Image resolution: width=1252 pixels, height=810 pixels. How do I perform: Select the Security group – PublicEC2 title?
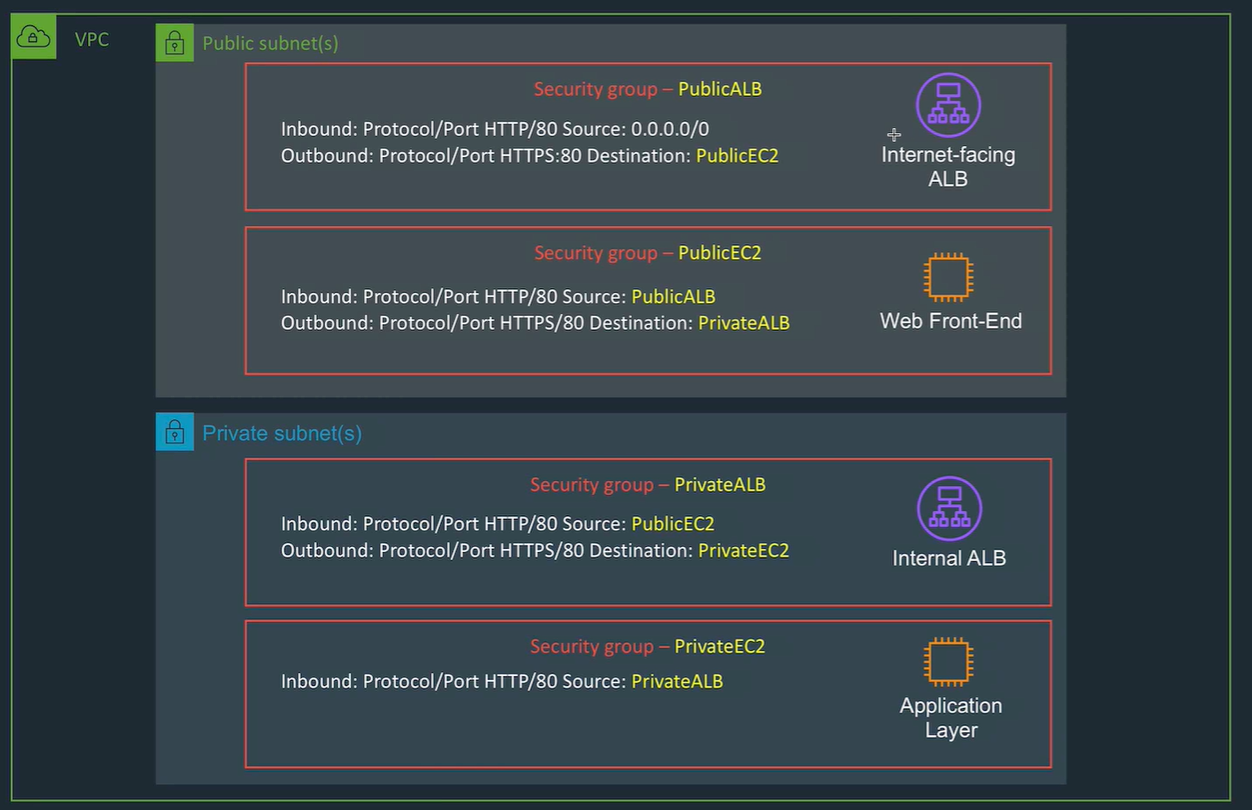pyautogui.click(x=647, y=253)
